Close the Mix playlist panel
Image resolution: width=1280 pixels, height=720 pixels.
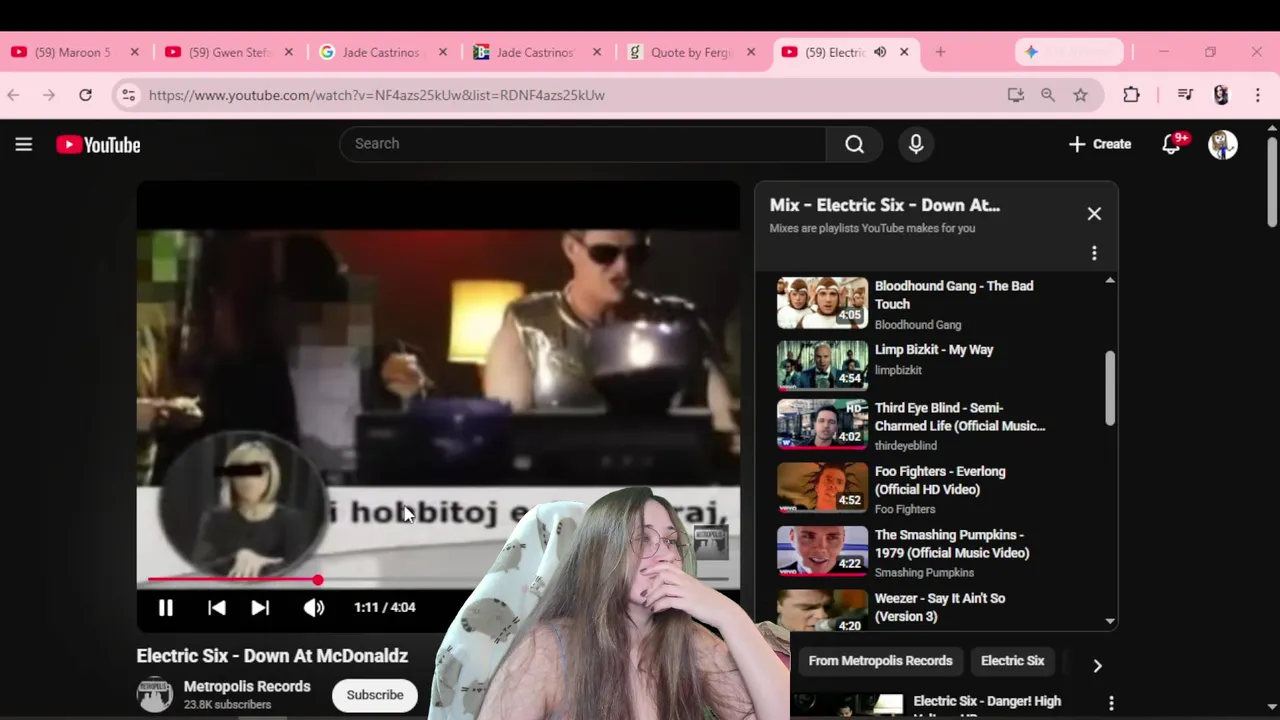pyautogui.click(x=1094, y=214)
